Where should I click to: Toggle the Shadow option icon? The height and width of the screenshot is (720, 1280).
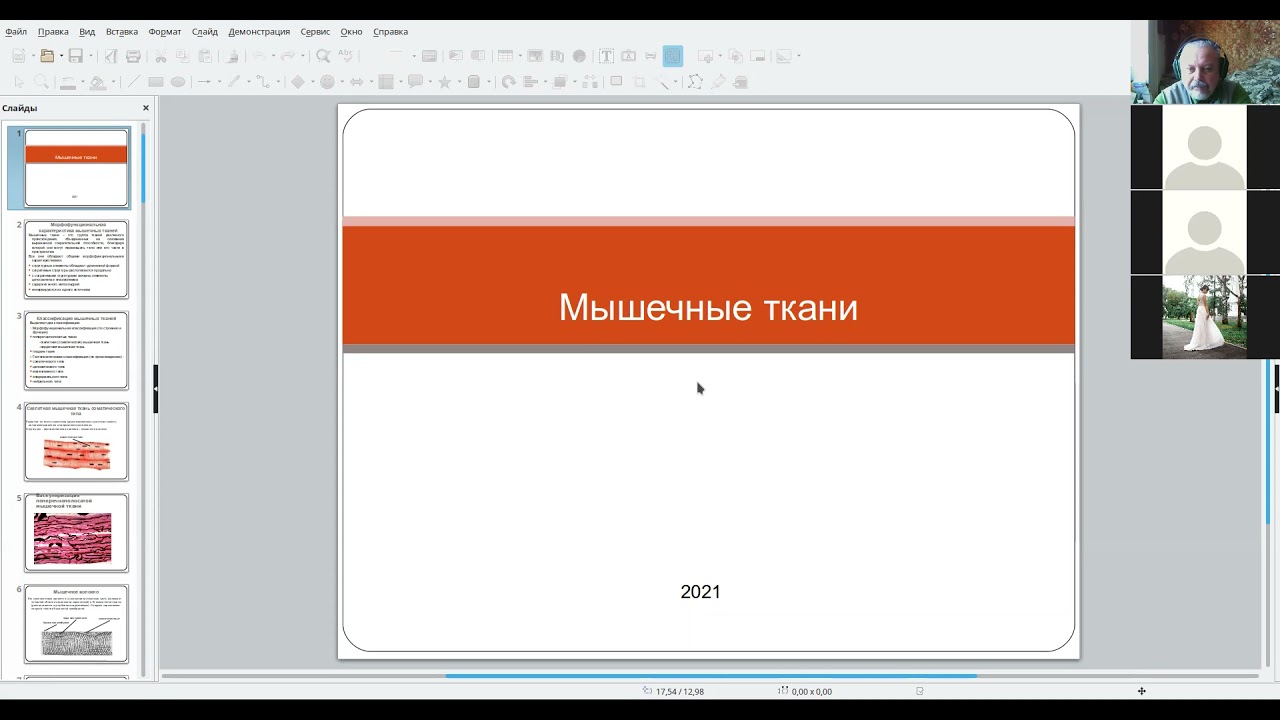(616, 81)
